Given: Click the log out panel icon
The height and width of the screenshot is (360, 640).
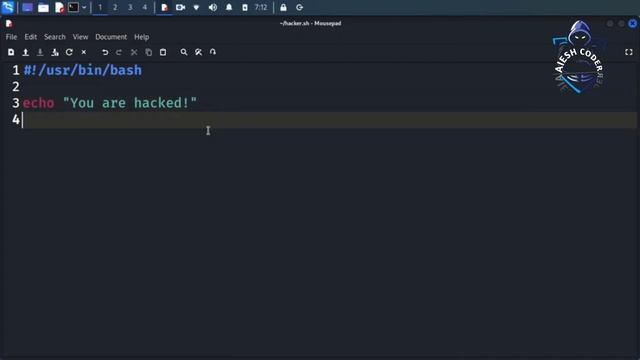Looking at the screenshot, I should (299, 7).
